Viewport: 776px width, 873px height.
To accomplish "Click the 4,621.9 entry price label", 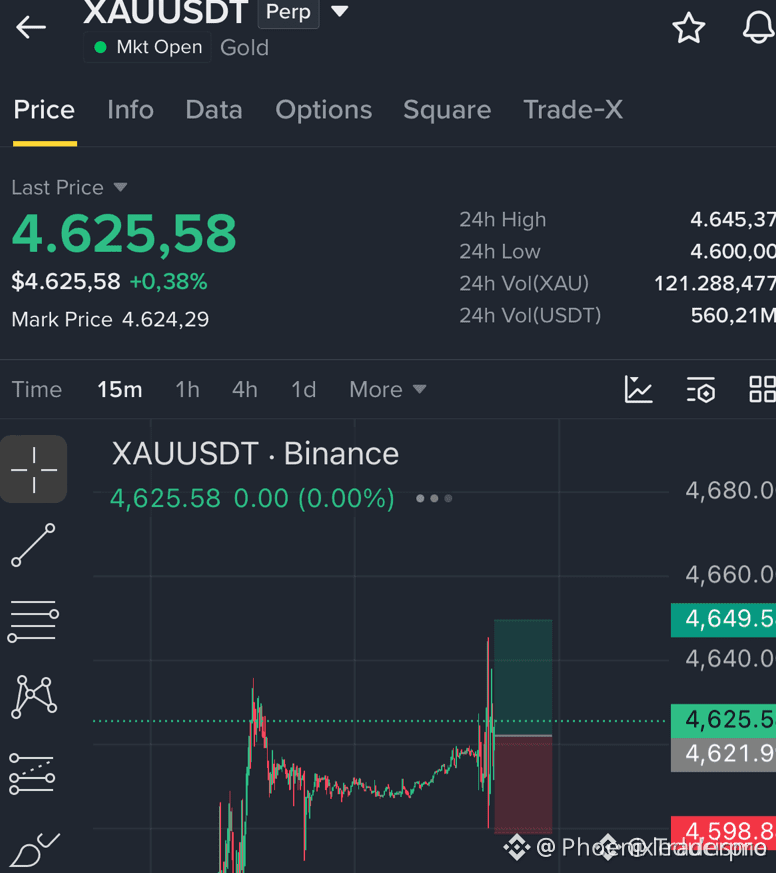I will coord(723,754).
